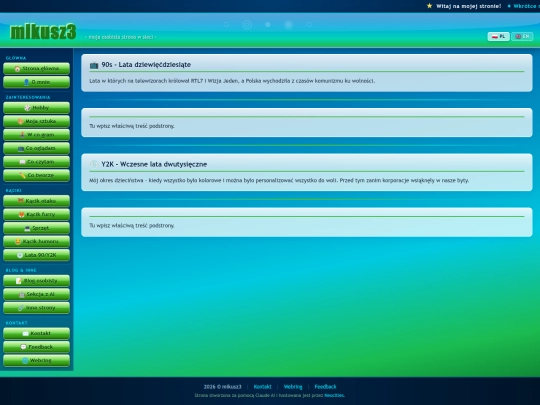This screenshot has width=540, height=405.
Task: Visit the Co tworzę section
Action: tap(36, 175)
